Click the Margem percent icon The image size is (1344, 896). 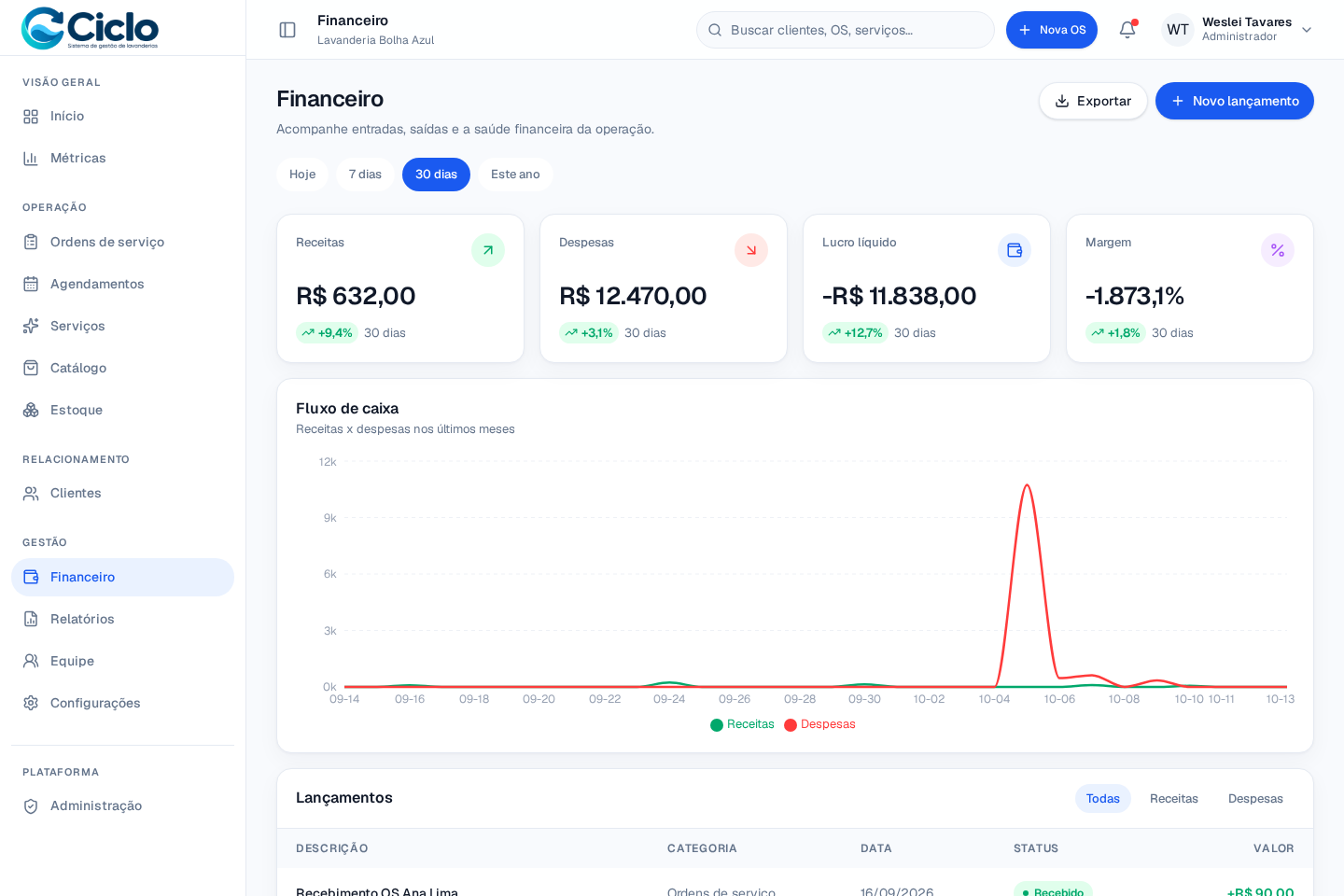coord(1278,250)
